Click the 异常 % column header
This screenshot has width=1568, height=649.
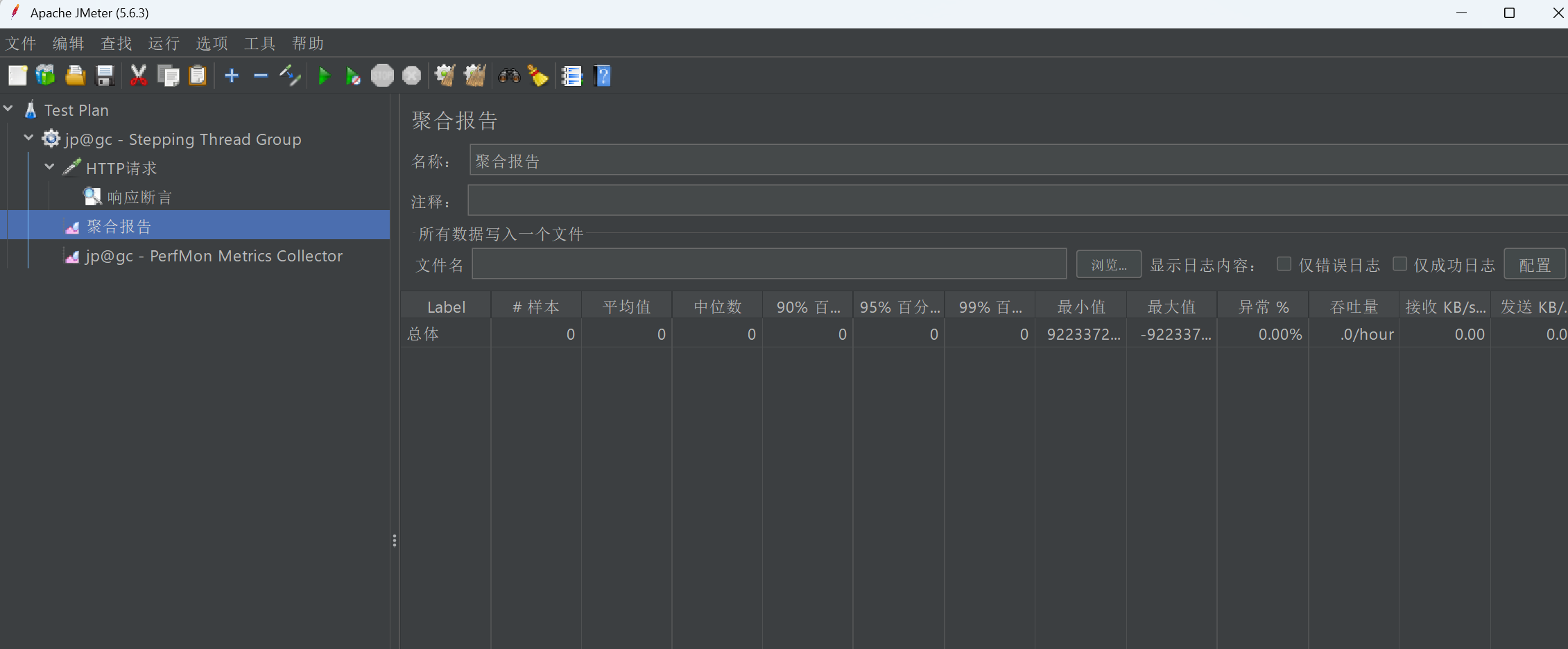tap(1264, 306)
